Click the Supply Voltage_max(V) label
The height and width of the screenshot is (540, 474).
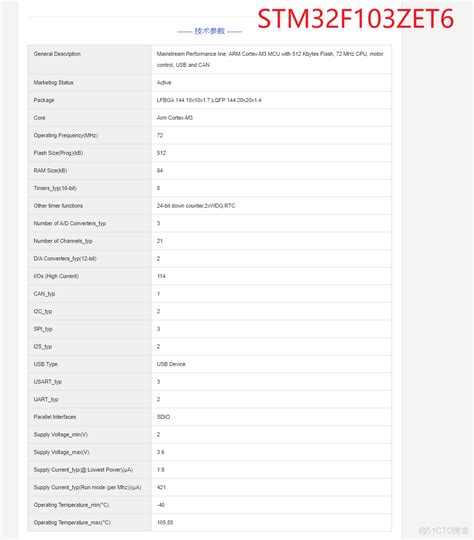point(61,452)
